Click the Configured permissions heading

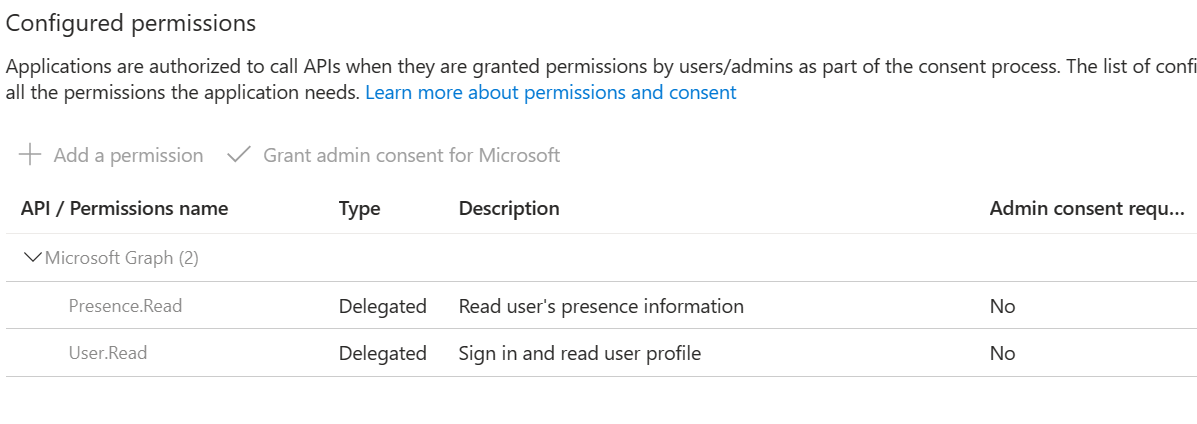coord(130,23)
